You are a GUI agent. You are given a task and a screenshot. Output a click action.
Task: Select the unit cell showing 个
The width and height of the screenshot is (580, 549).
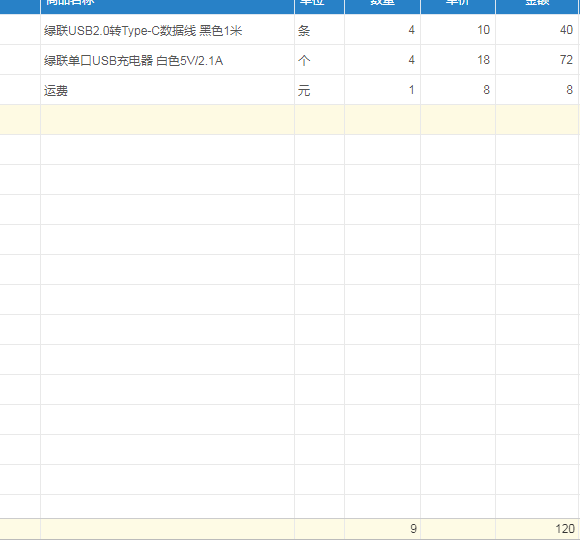click(x=320, y=60)
